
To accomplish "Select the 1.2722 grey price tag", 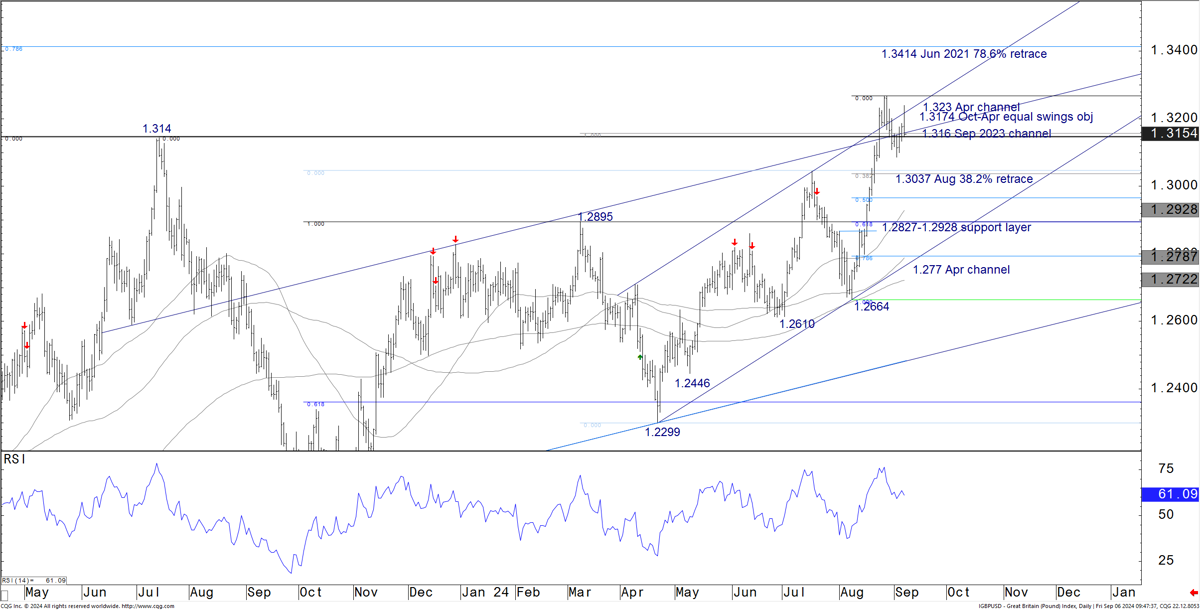I will [x=1170, y=279].
